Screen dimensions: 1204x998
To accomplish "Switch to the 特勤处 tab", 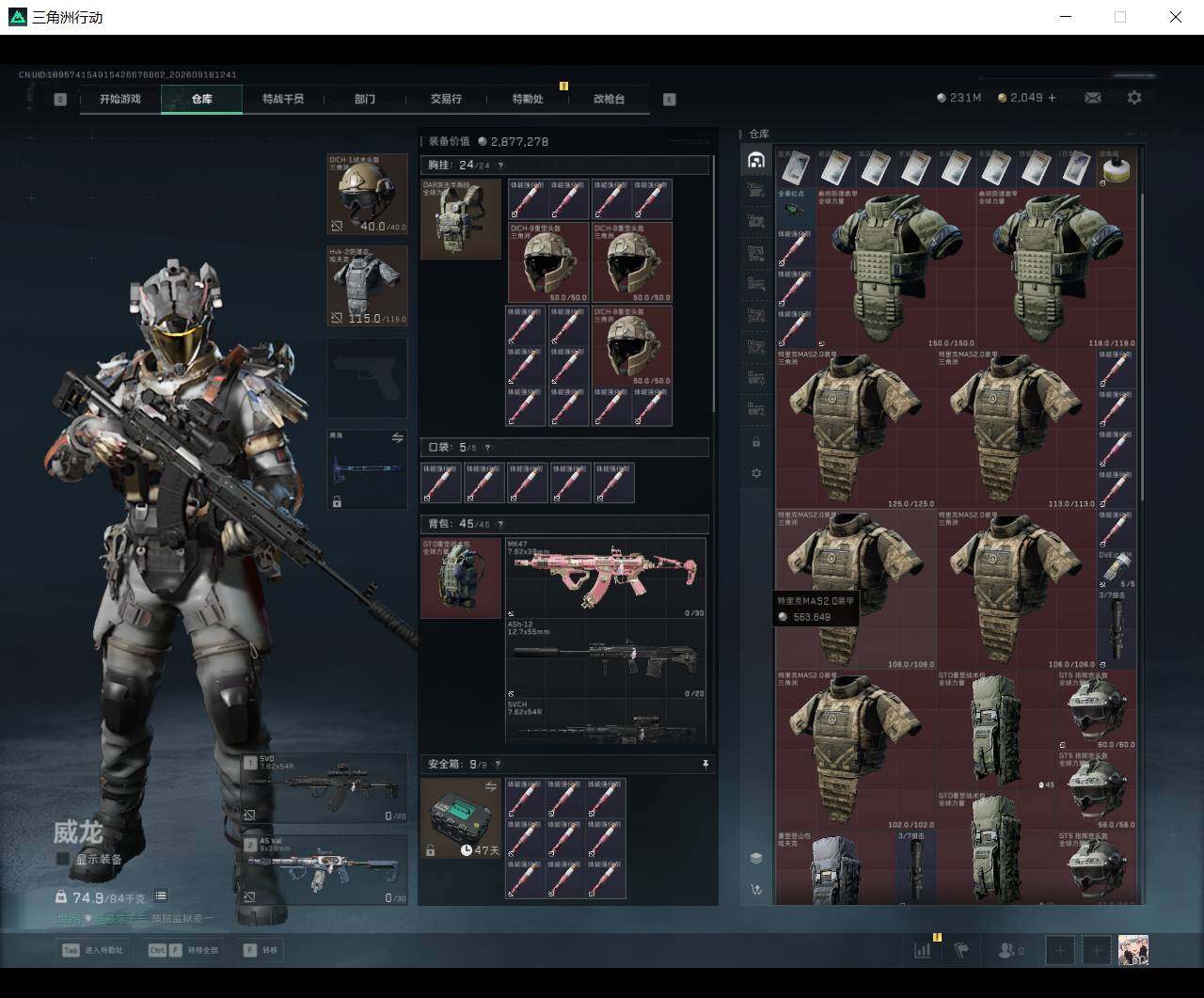I will (527, 99).
